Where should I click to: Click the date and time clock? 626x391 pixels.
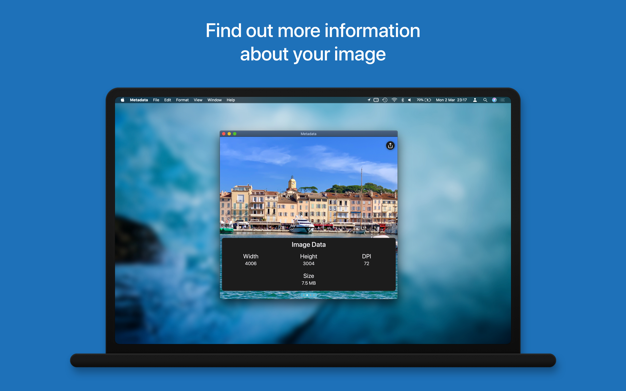coord(451,100)
